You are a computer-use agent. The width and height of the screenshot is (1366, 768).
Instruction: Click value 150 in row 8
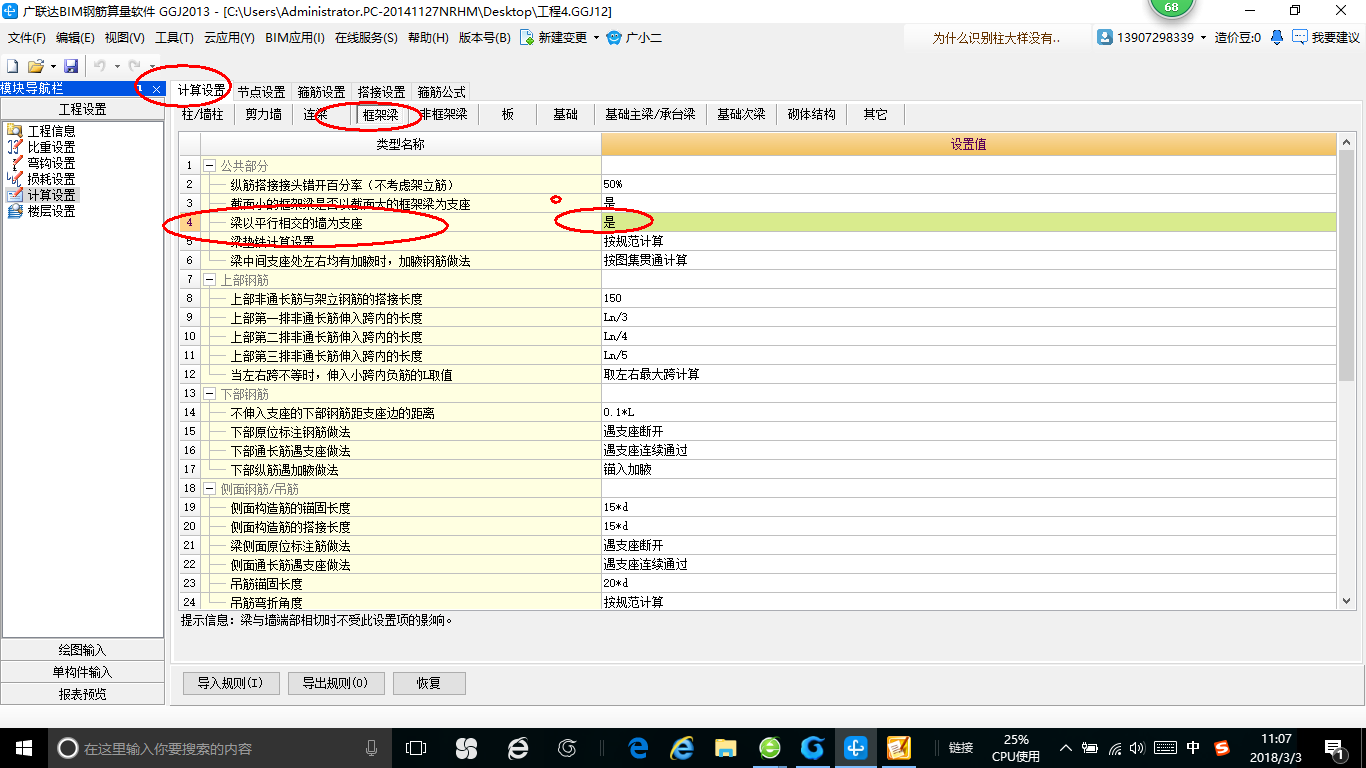[968, 298]
